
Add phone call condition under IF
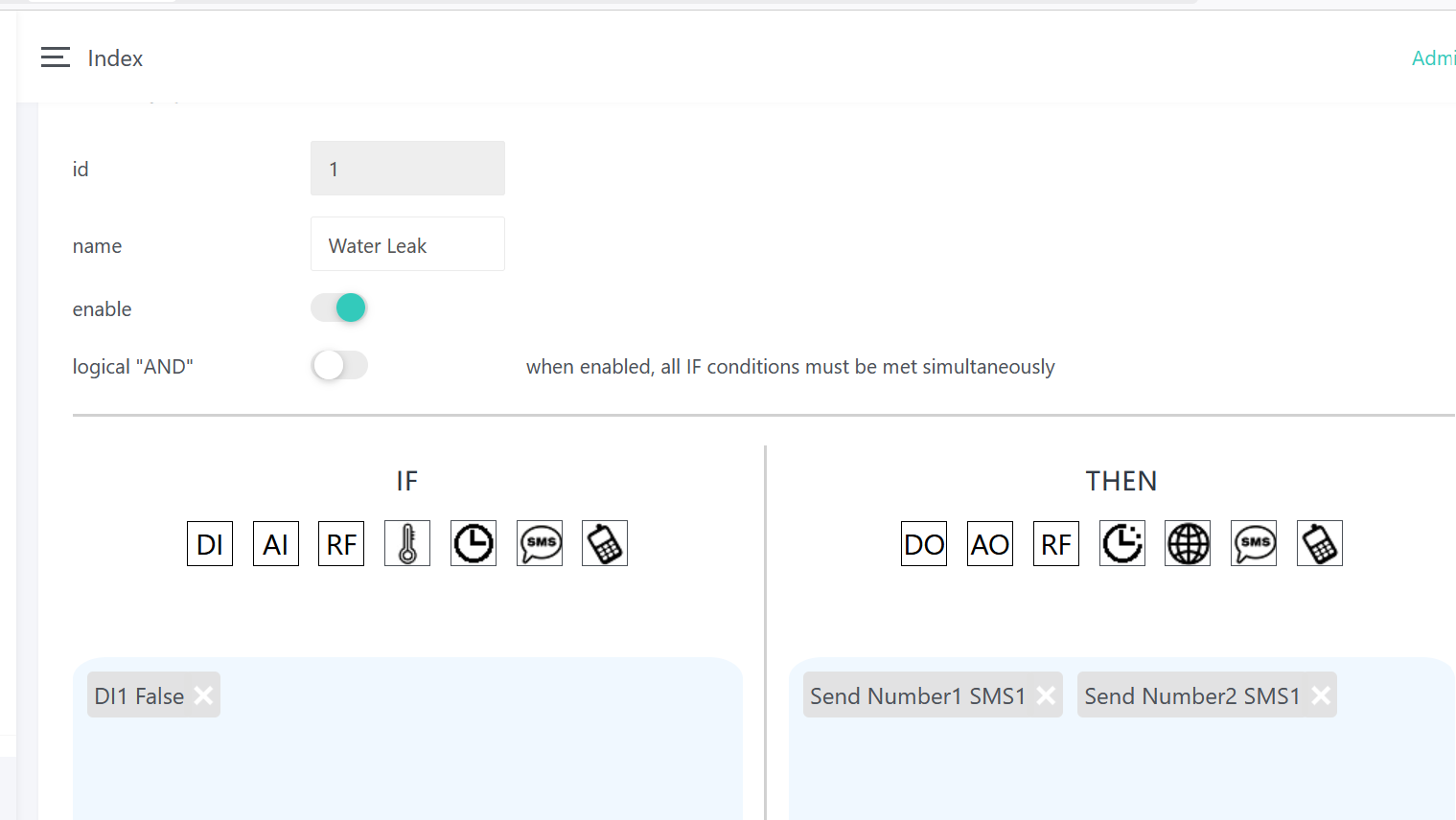pos(605,544)
